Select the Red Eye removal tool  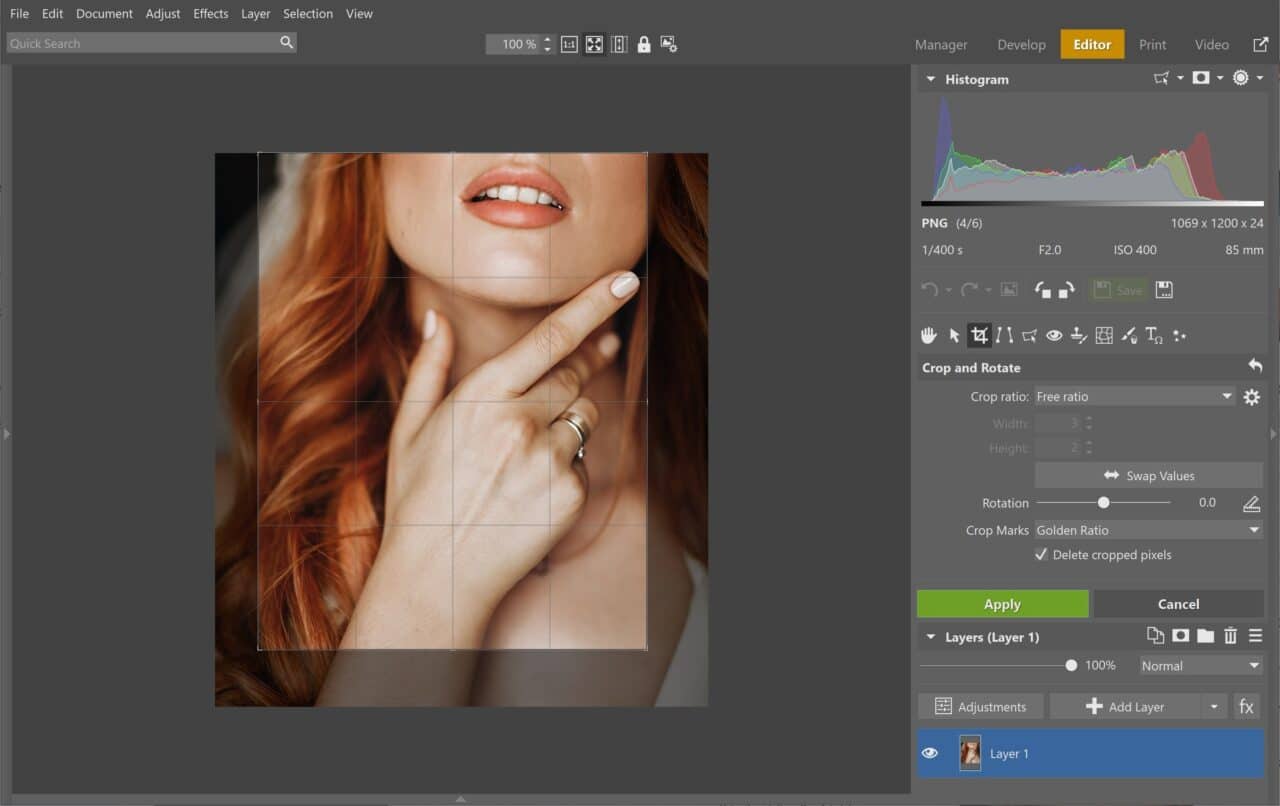pos(1054,335)
